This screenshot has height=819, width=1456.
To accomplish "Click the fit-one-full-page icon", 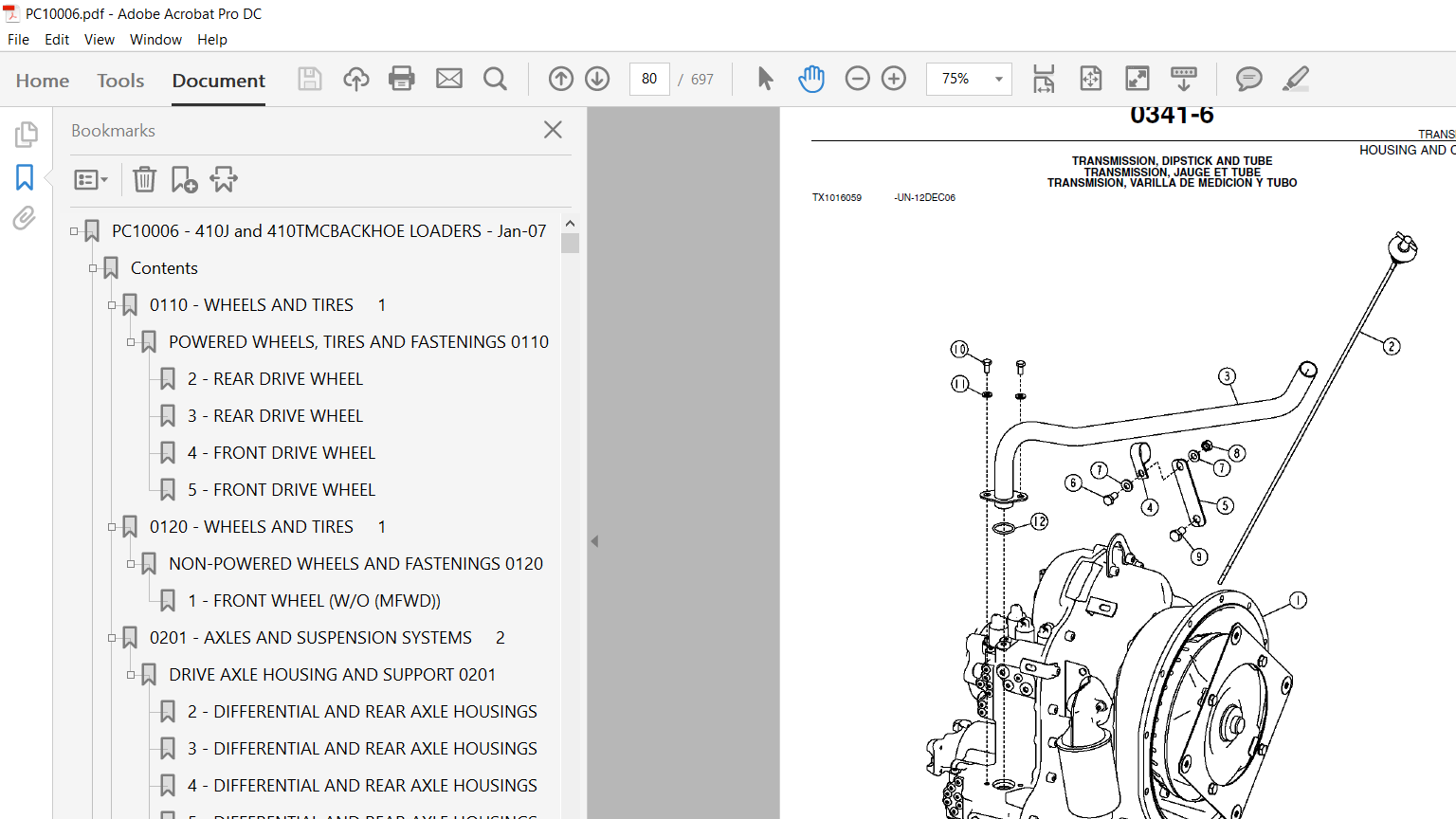I will 1091,79.
